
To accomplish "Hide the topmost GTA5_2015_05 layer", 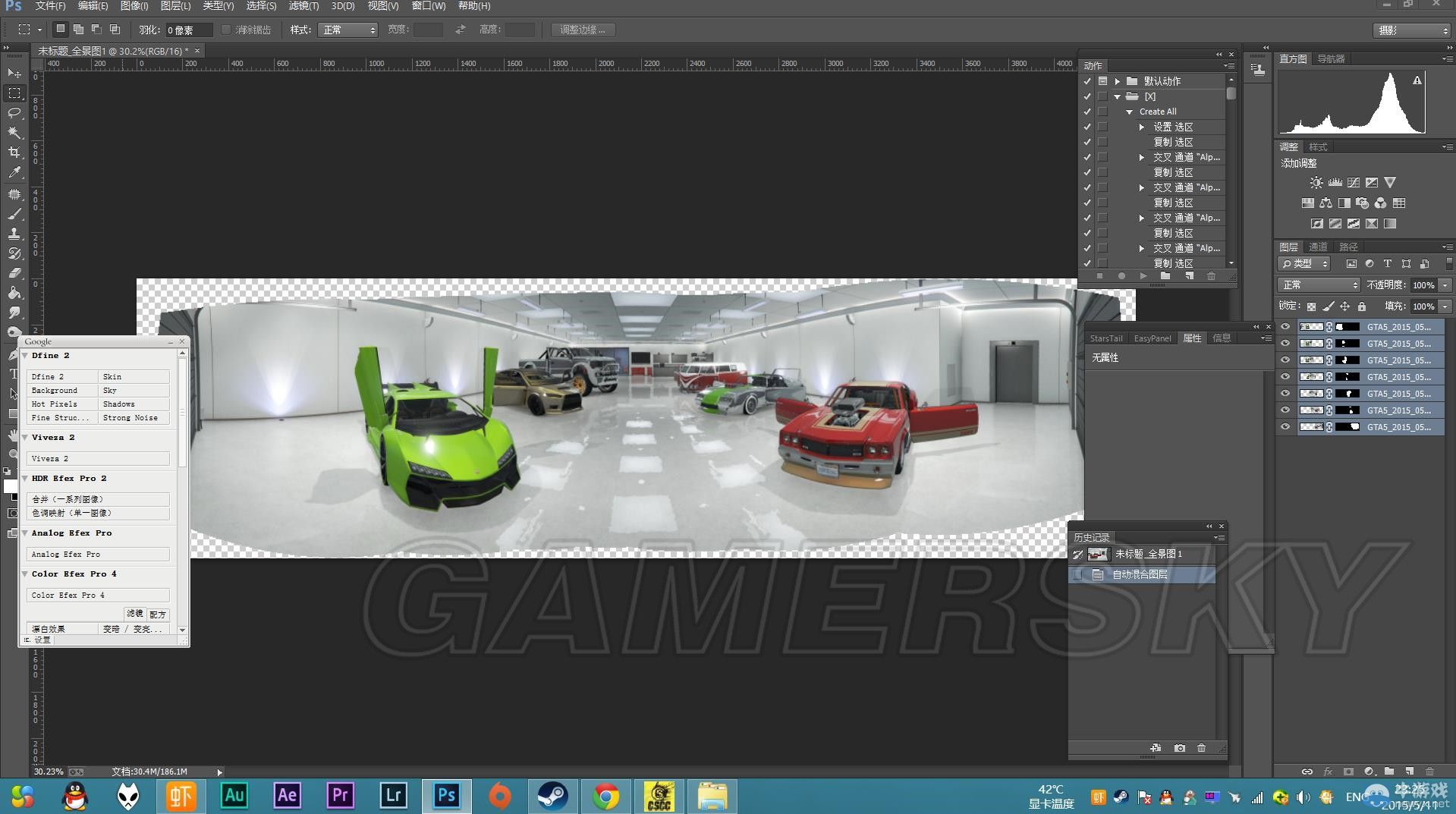I will click(1285, 327).
